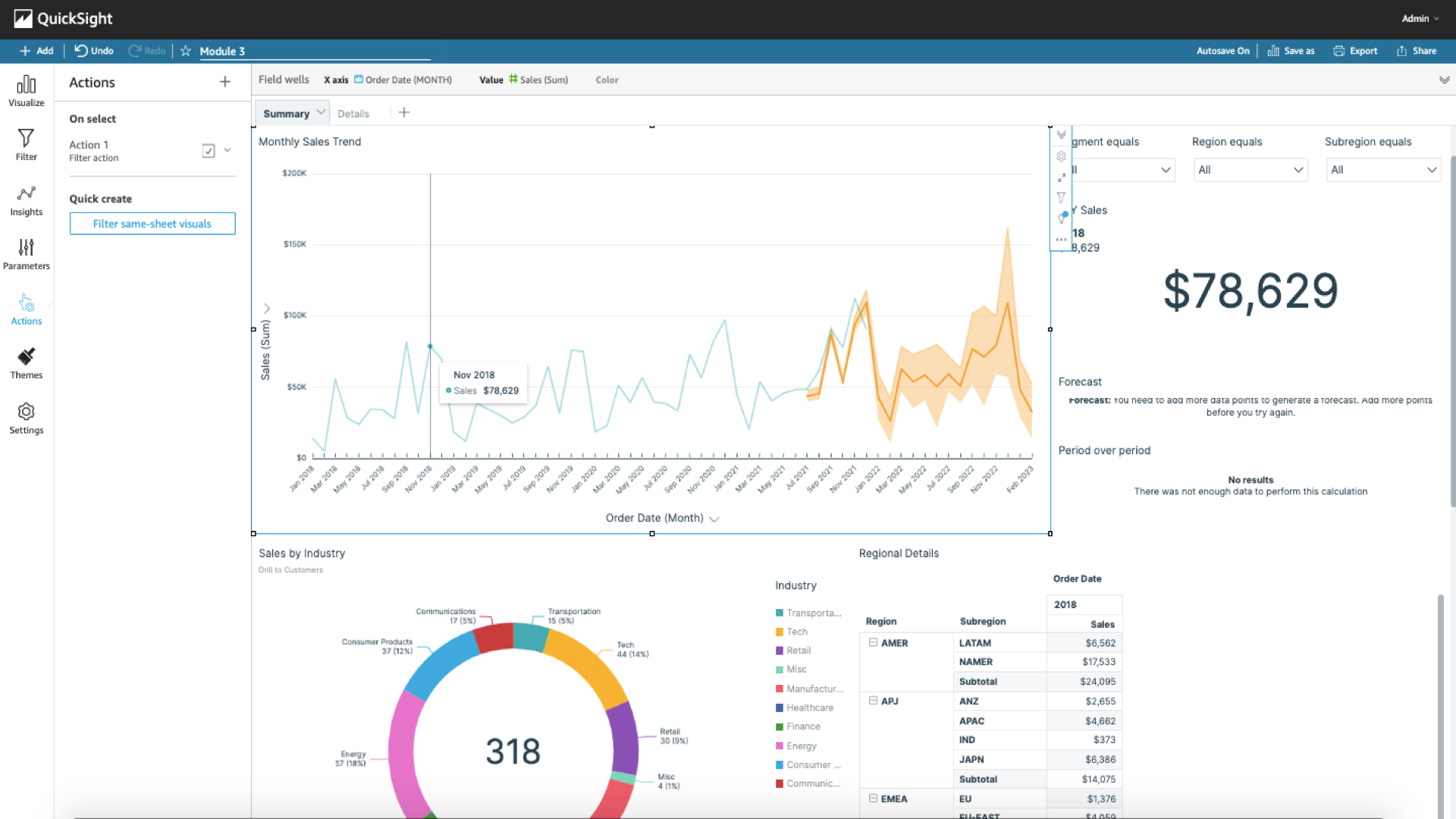Open the Summary tab dropdown arrow

click(321, 112)
